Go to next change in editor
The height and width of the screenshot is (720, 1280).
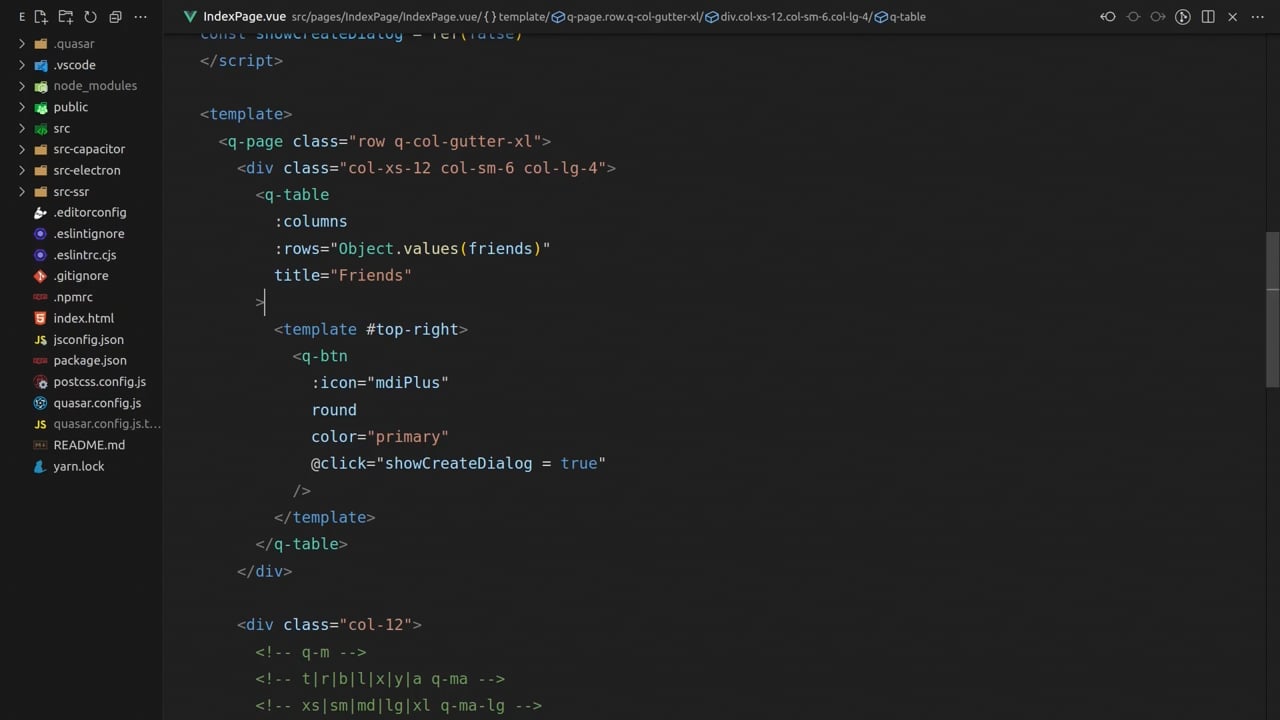[1158, 17]
